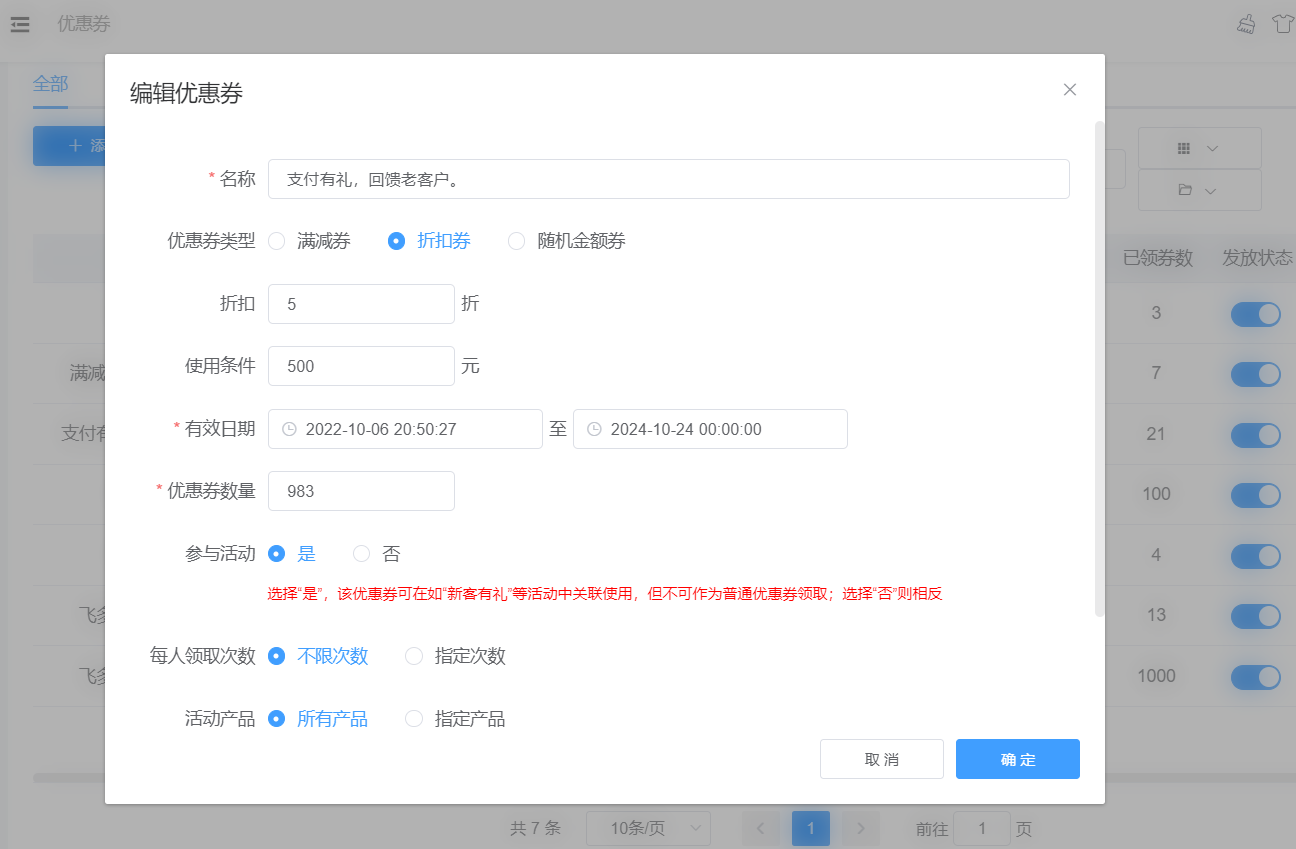Select 指定产品 for activity products

(414, 719)
